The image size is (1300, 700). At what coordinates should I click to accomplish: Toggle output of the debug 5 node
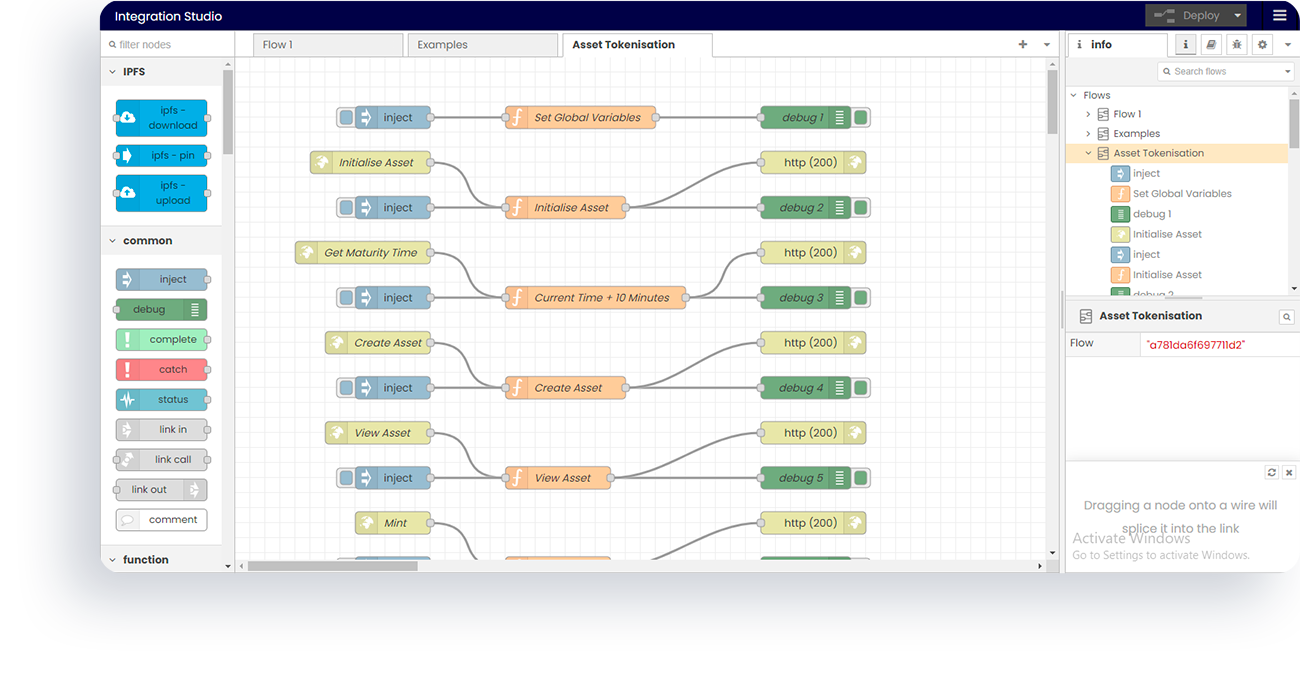click(x=860, y=477)
